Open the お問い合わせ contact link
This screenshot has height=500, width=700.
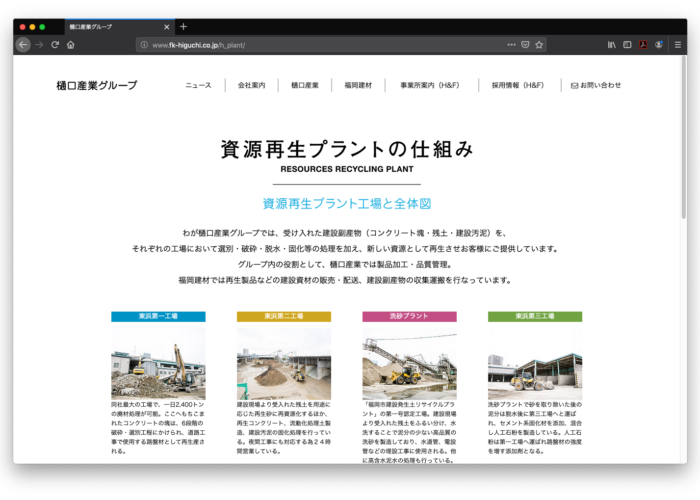pyautogui.click(x=596, y=86)
